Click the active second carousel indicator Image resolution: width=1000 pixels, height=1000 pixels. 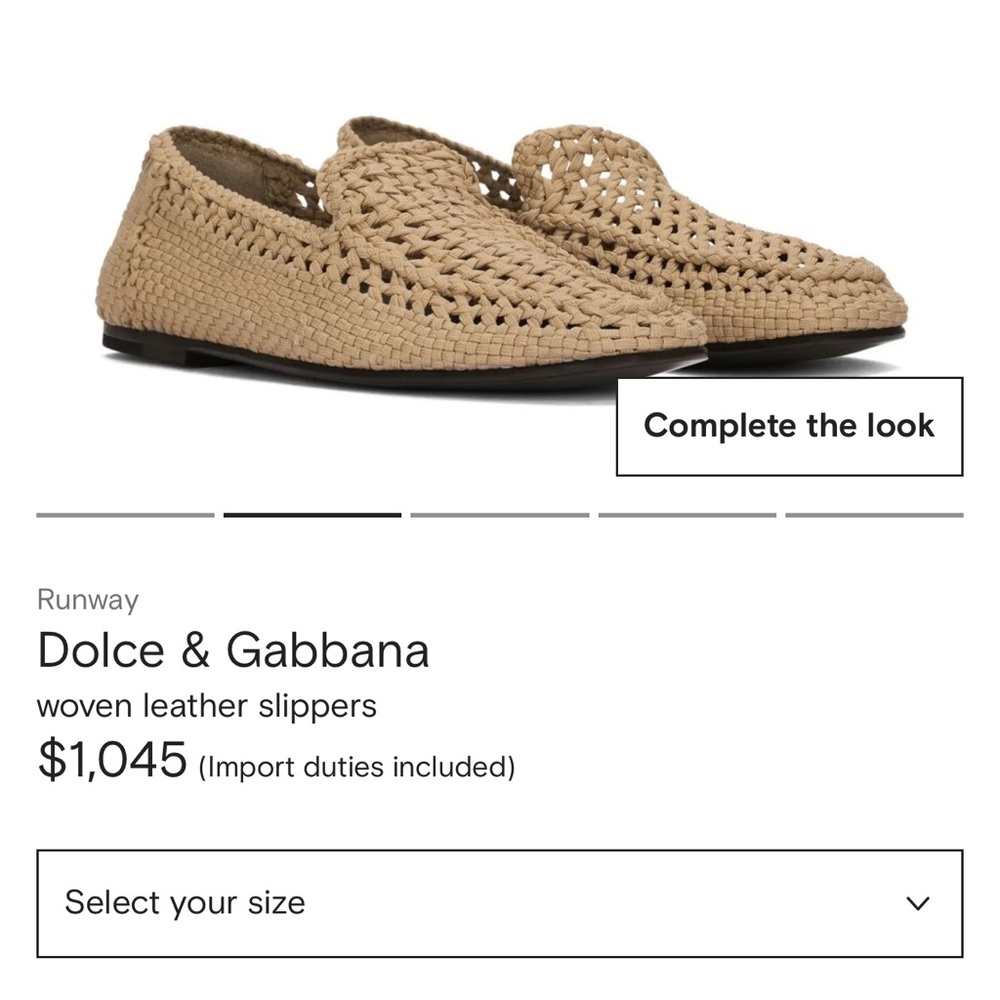tap(311, 514)
